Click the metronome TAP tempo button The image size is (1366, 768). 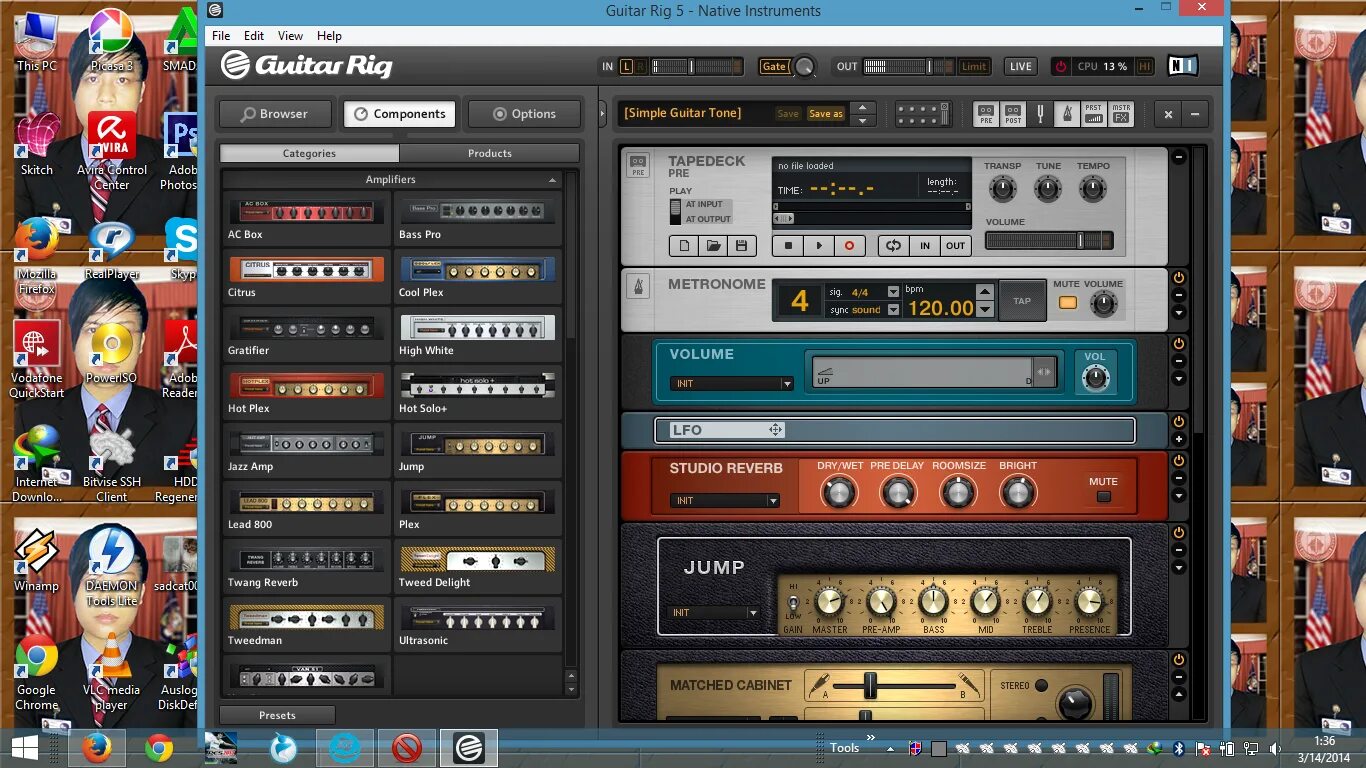[x=1022, y=300]
